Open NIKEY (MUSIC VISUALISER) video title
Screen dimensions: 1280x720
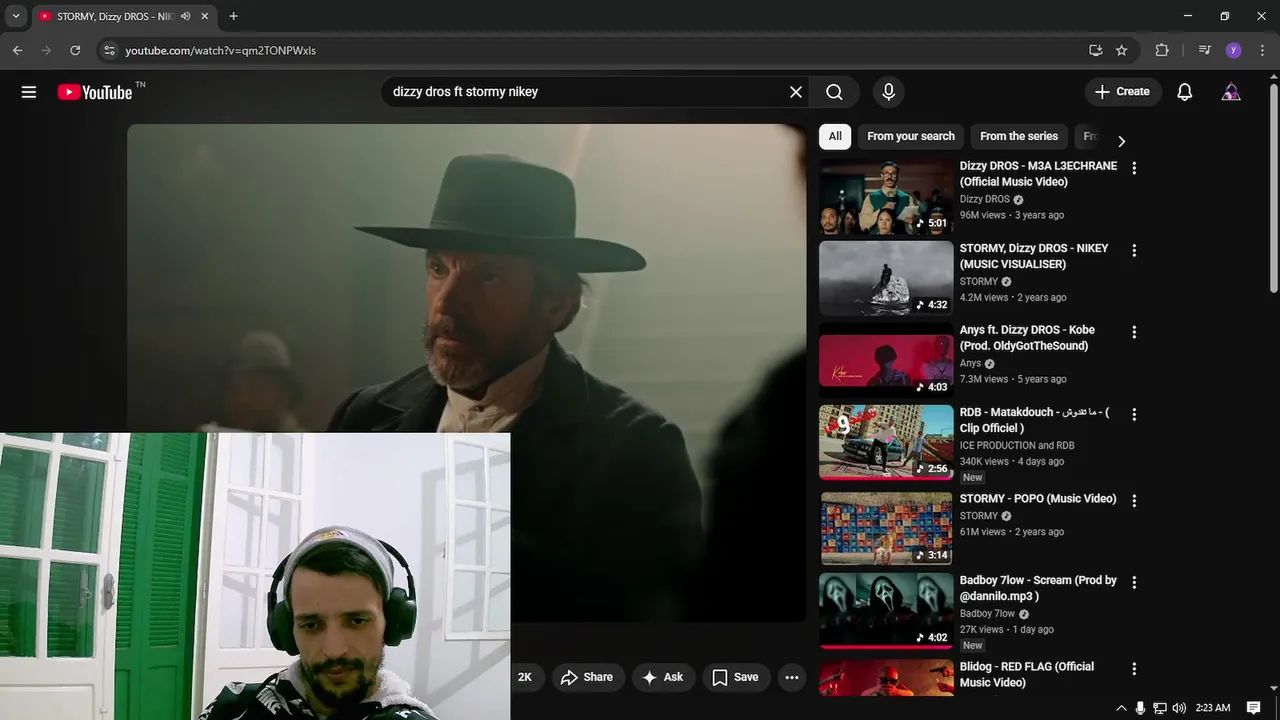tap(1034, 256)
